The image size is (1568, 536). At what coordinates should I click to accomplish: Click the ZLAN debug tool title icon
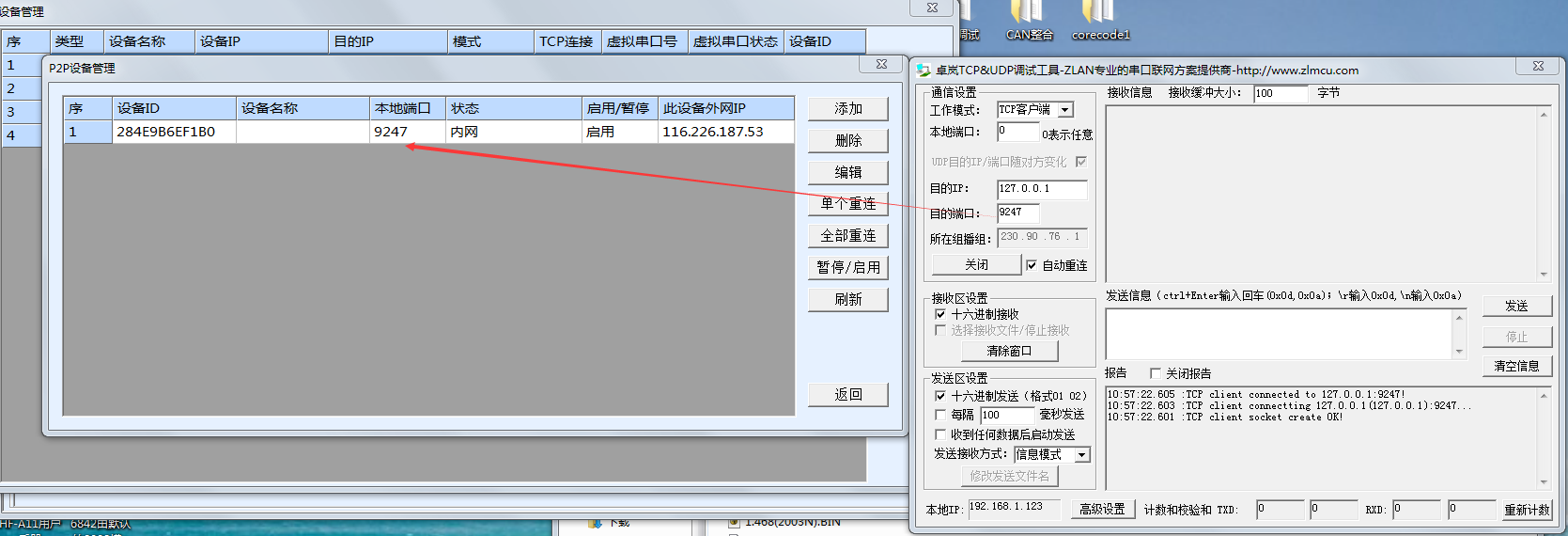pyautogui.click(x=924, y=71)
